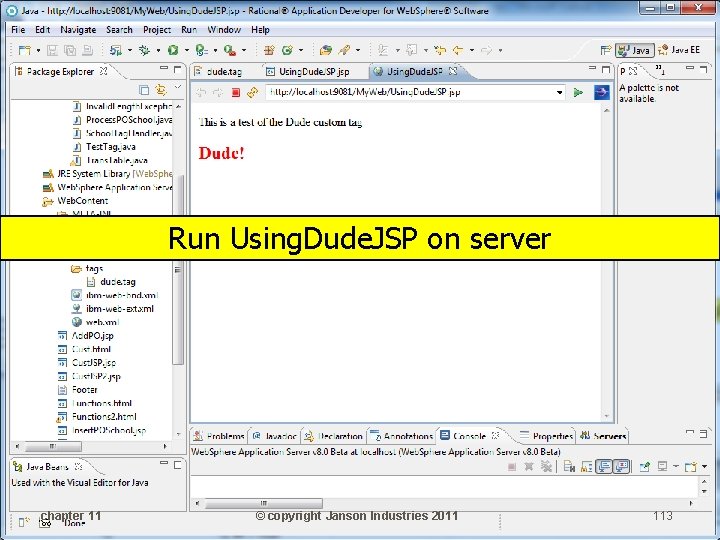Click the Search flashlight toolbar icon

point(344,50)
